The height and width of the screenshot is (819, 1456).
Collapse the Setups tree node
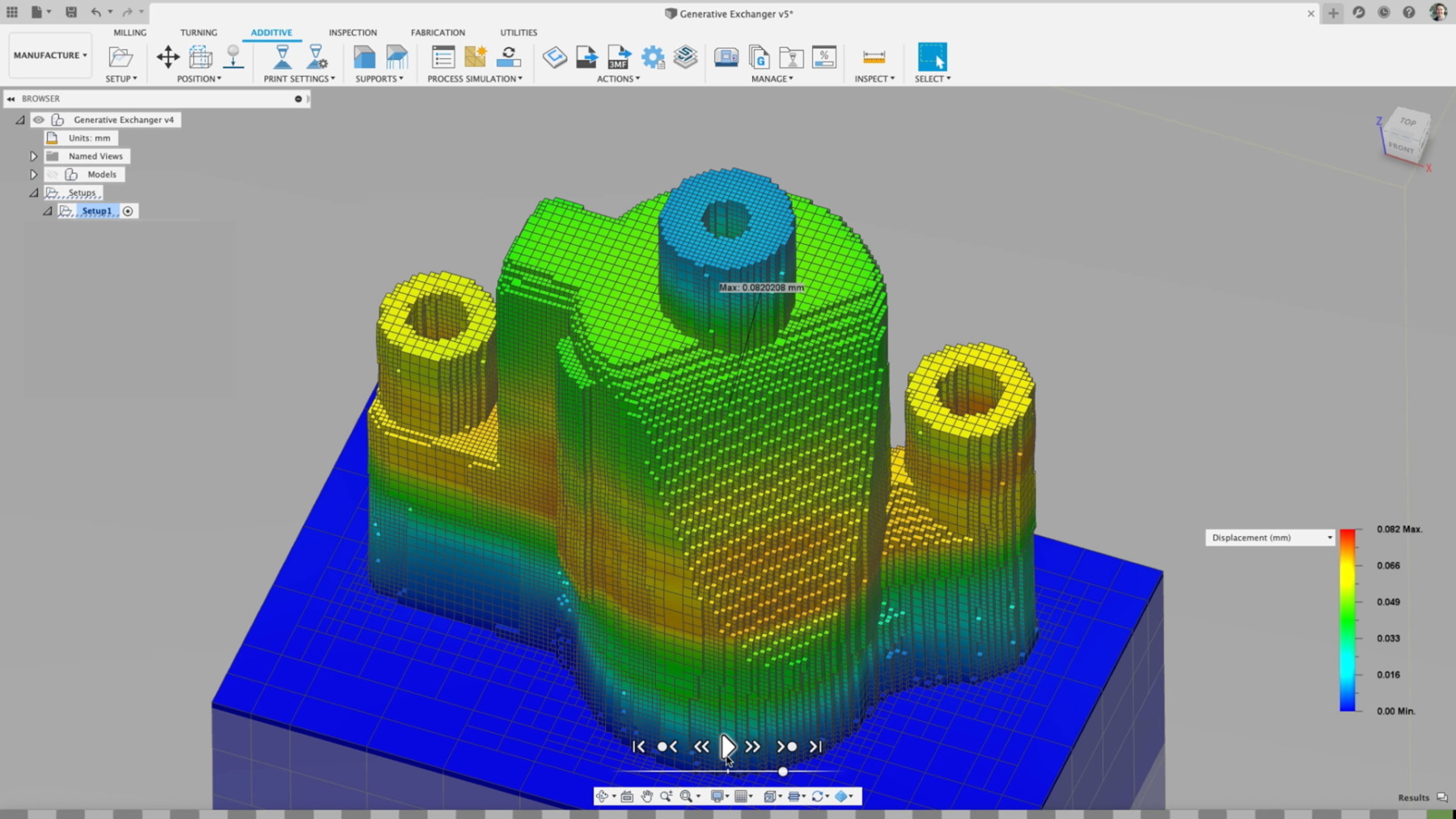pyautogui.click(x=33, y=192)
